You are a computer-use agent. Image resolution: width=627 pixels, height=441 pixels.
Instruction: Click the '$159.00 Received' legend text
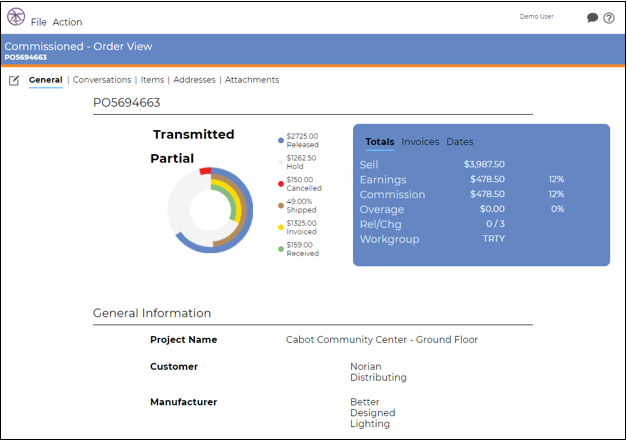(x=302, y=249)
